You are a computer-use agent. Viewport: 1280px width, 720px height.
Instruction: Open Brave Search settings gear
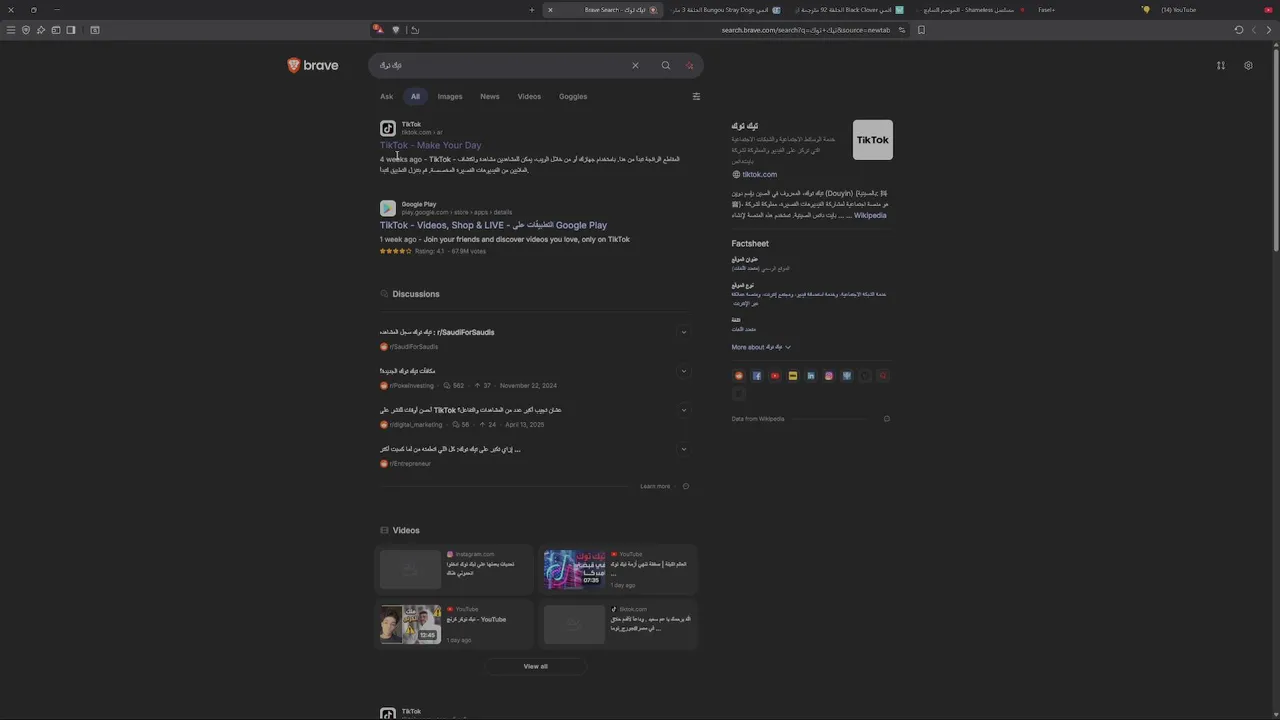(x=1248, y=65)
